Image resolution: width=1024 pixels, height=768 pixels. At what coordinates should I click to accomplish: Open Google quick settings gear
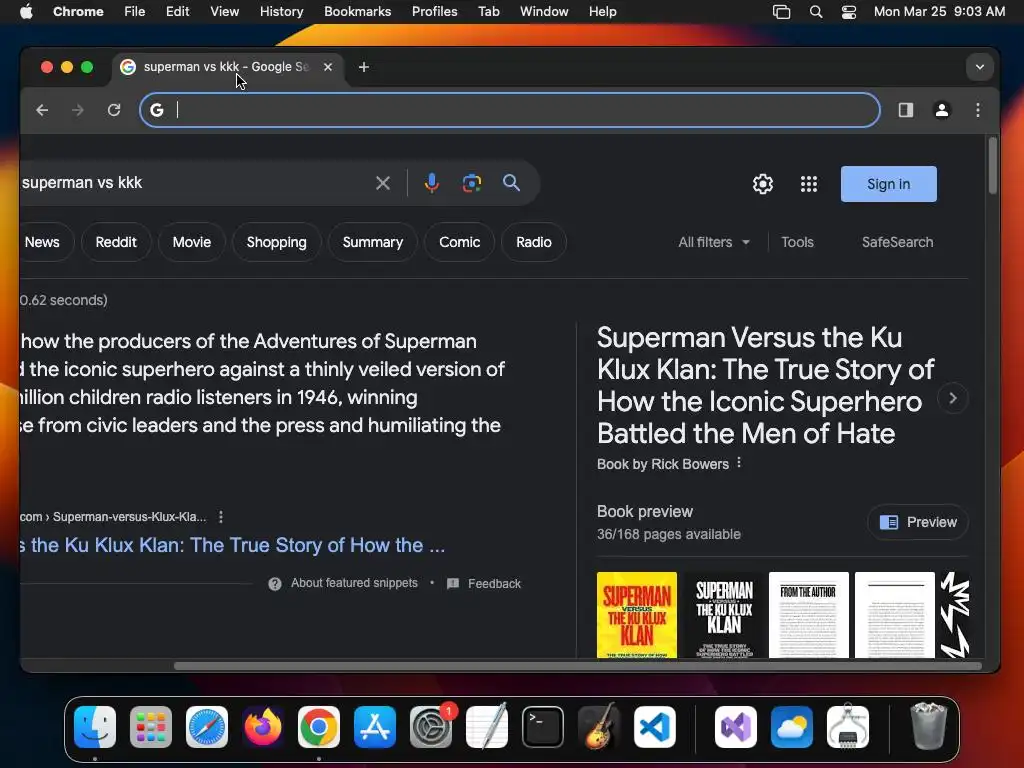point(762,184)
